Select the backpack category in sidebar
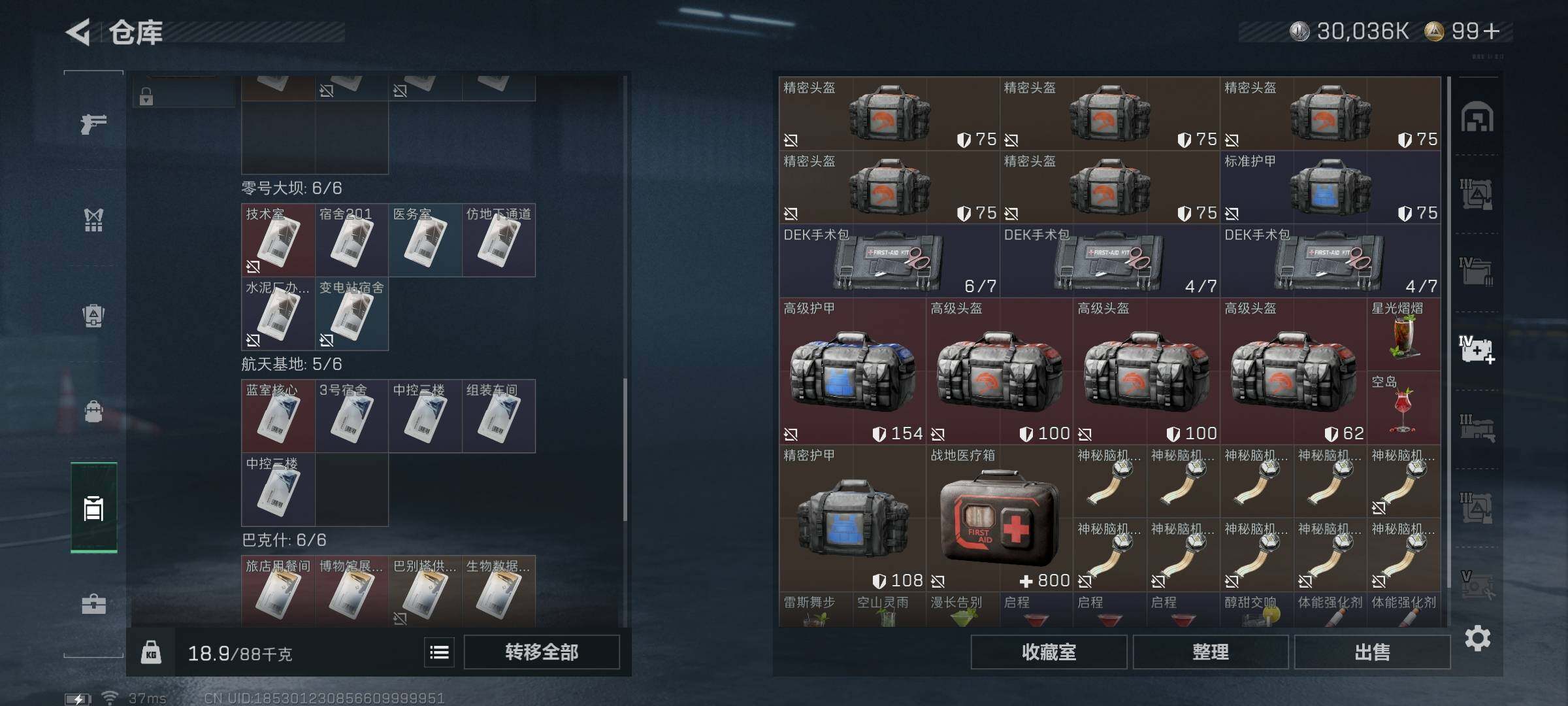This screenshot has width=1568, height=706. (93, 316)
